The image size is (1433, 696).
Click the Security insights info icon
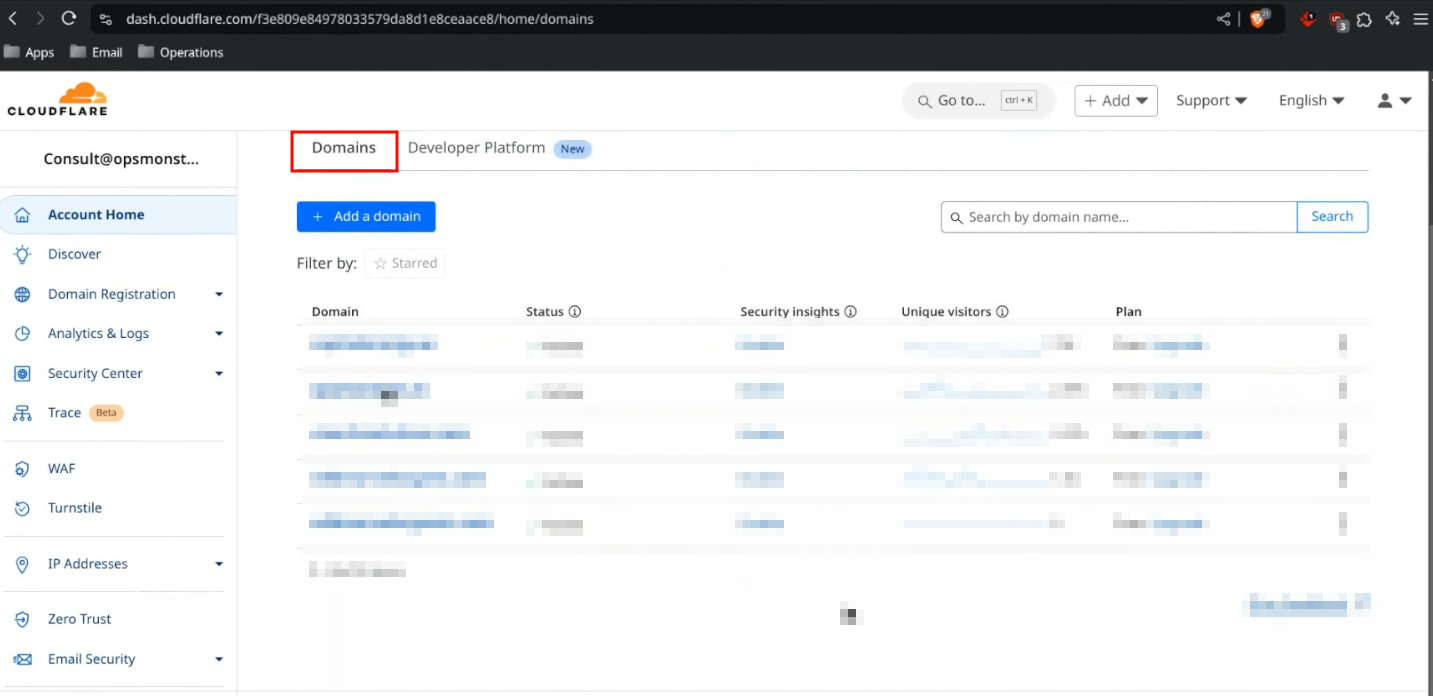point(851,312)
